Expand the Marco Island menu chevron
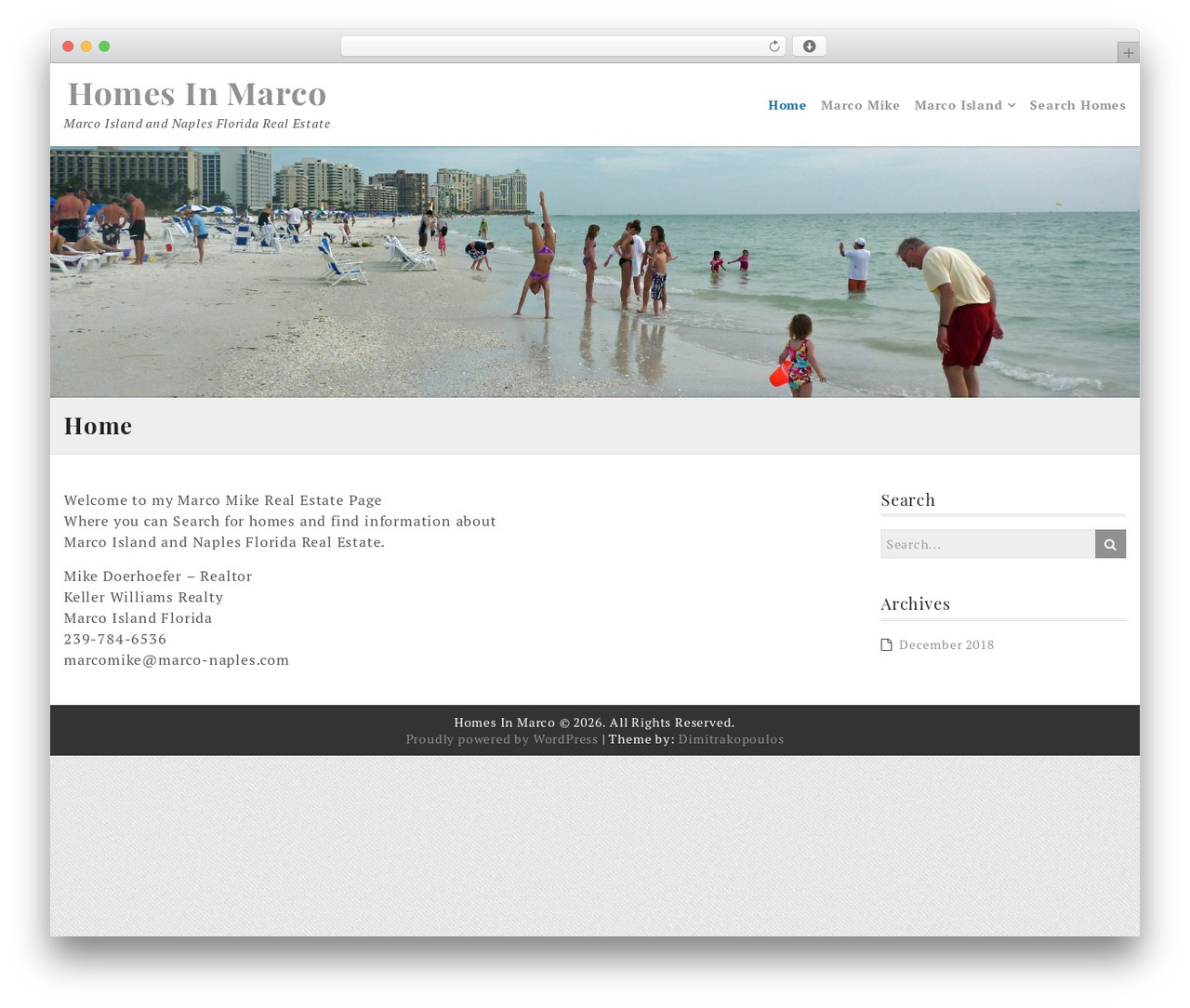 (x=1011, y=105)
